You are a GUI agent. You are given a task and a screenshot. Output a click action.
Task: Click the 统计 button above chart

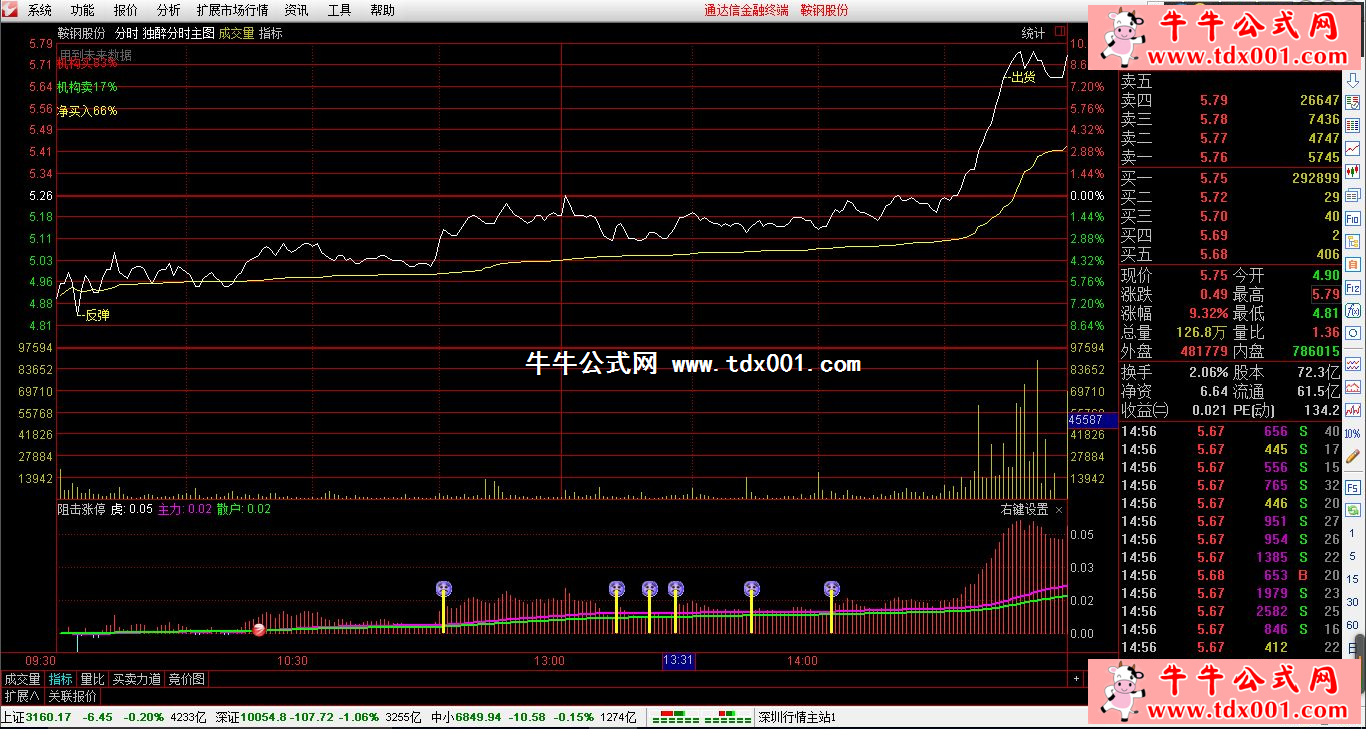pyautogui.click(x=1033, y=33)
